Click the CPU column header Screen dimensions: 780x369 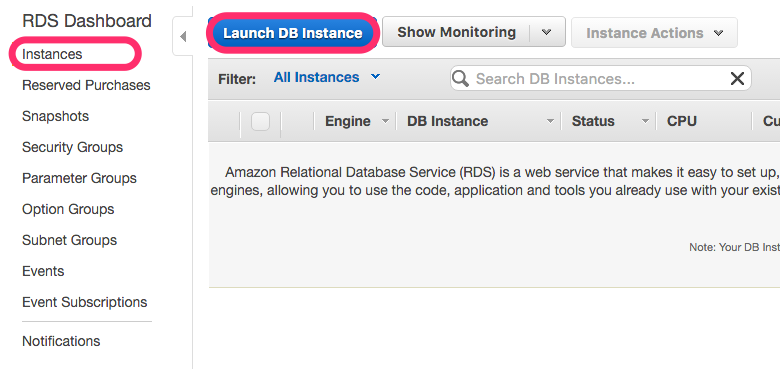(x=682, y=121)
